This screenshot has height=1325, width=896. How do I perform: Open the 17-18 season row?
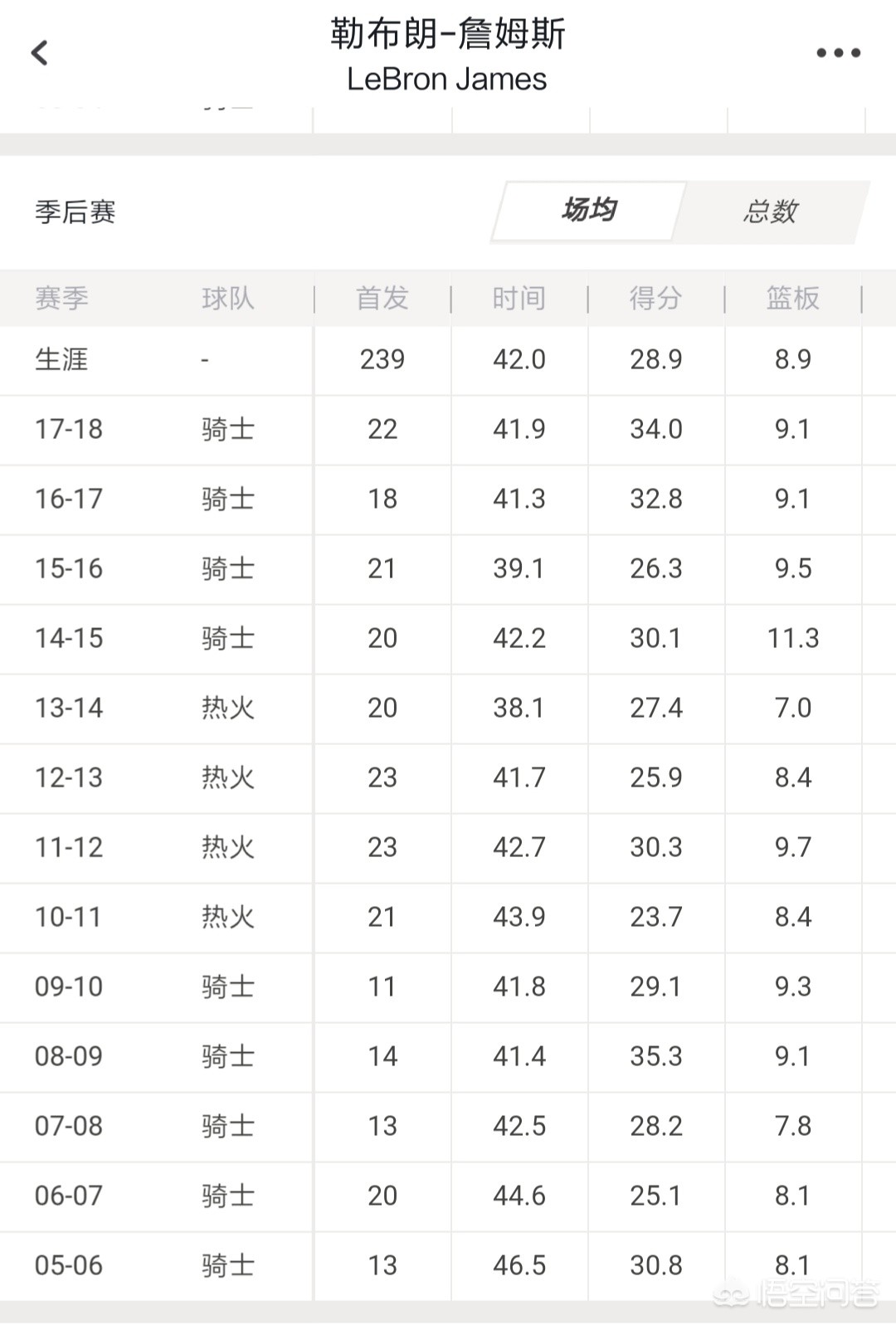[448, 430]
